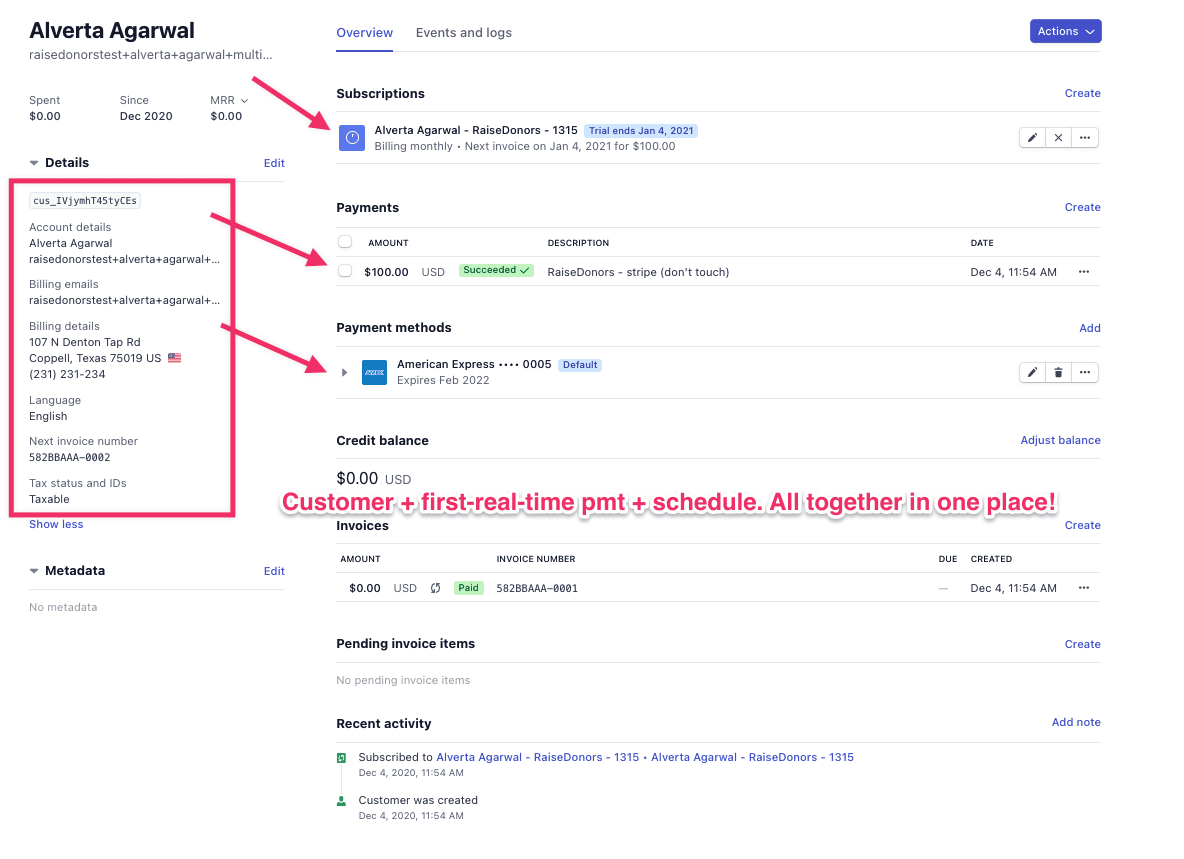Click the DUE column header in Invoices
The image size is (1184, 859).
948,559
